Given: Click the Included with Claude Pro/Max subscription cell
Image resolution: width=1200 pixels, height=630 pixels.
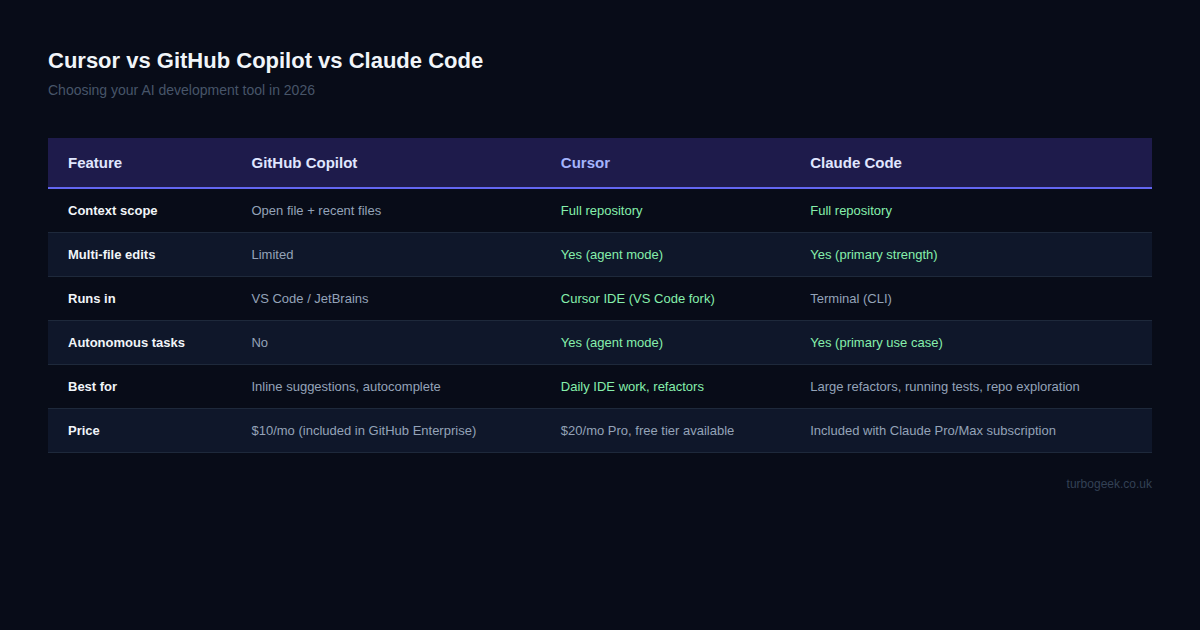Looking at the screenshot, I should click(933, 430).
